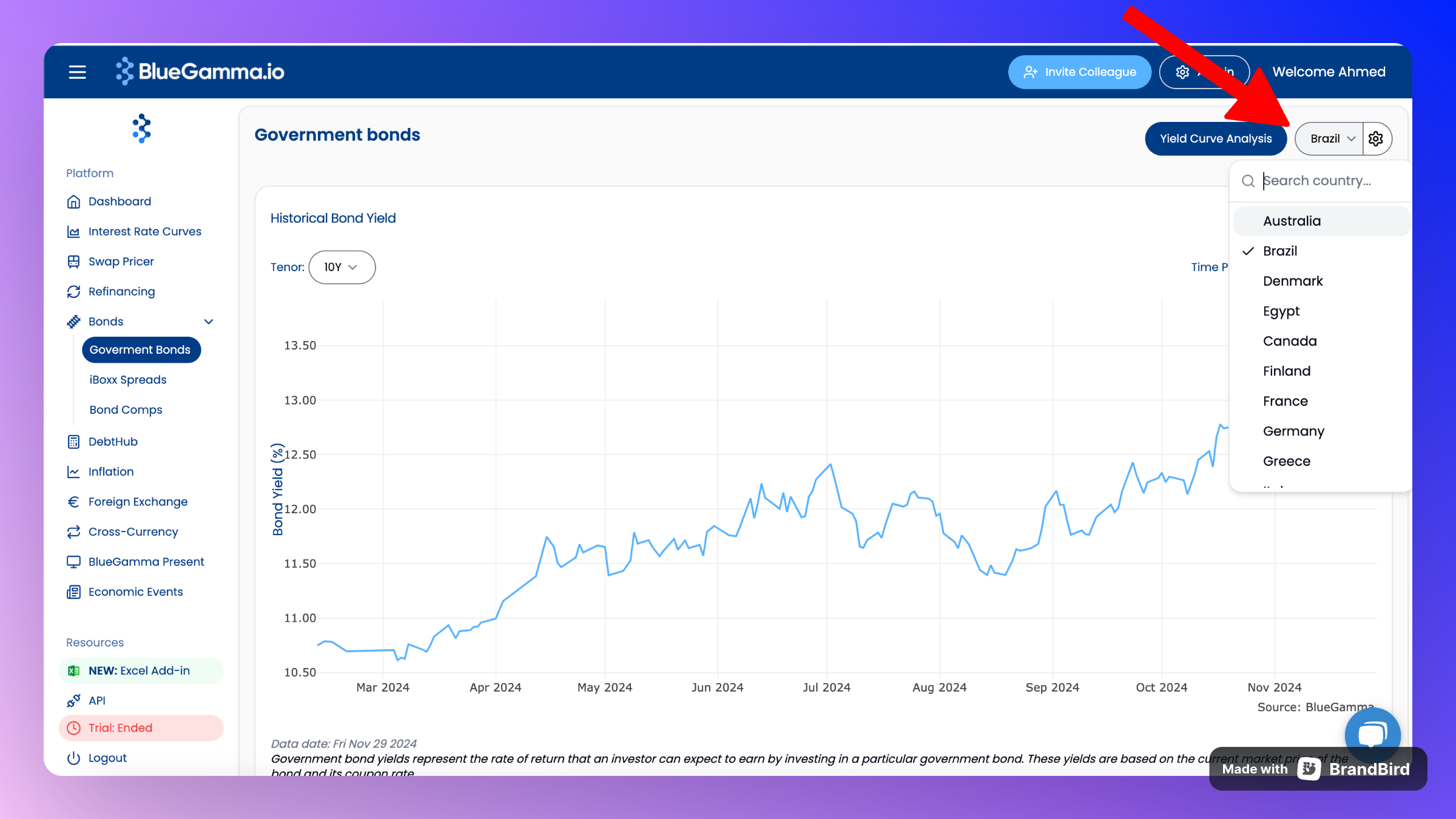The image size is (1456, 819).
Task: Collapse the Bonds sidebar section
Action: (209, 322)
